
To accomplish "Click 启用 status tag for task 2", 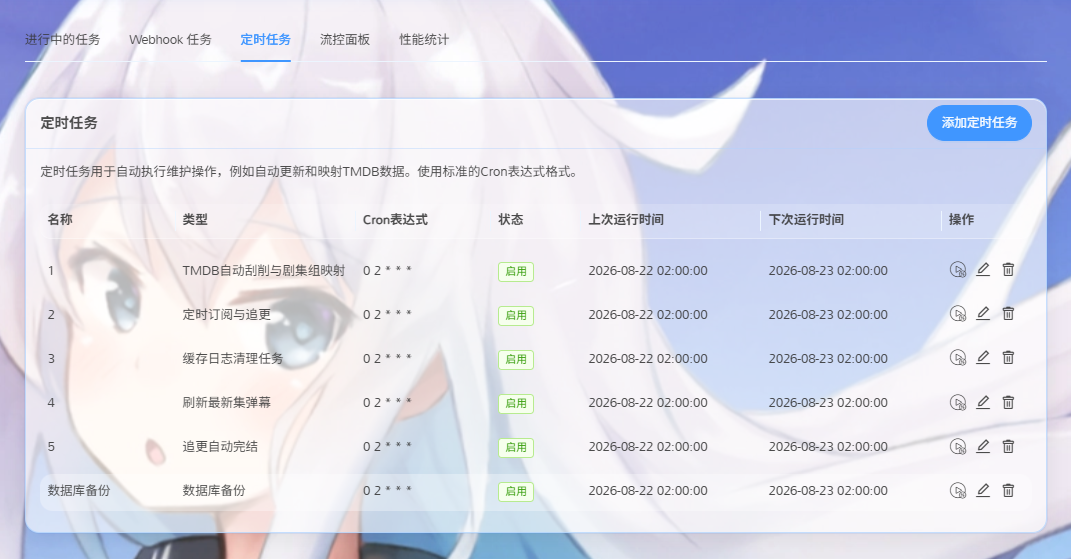I will (516, 315).
